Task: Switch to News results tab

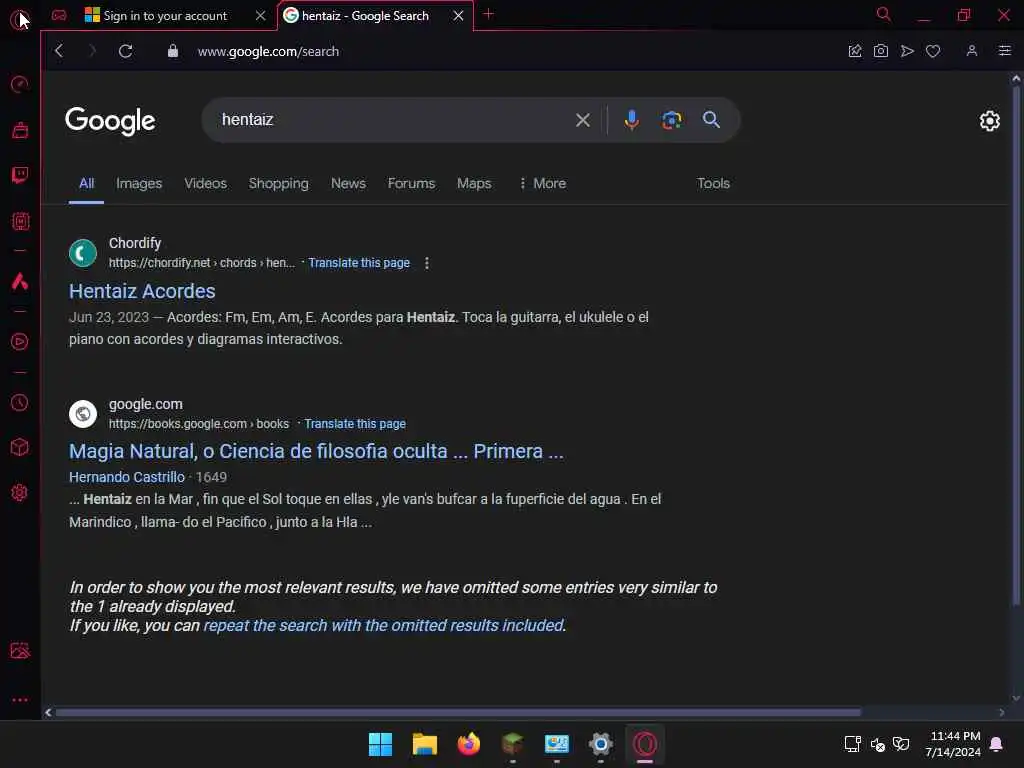Action: pyautogui.click(x=348, y=184)
